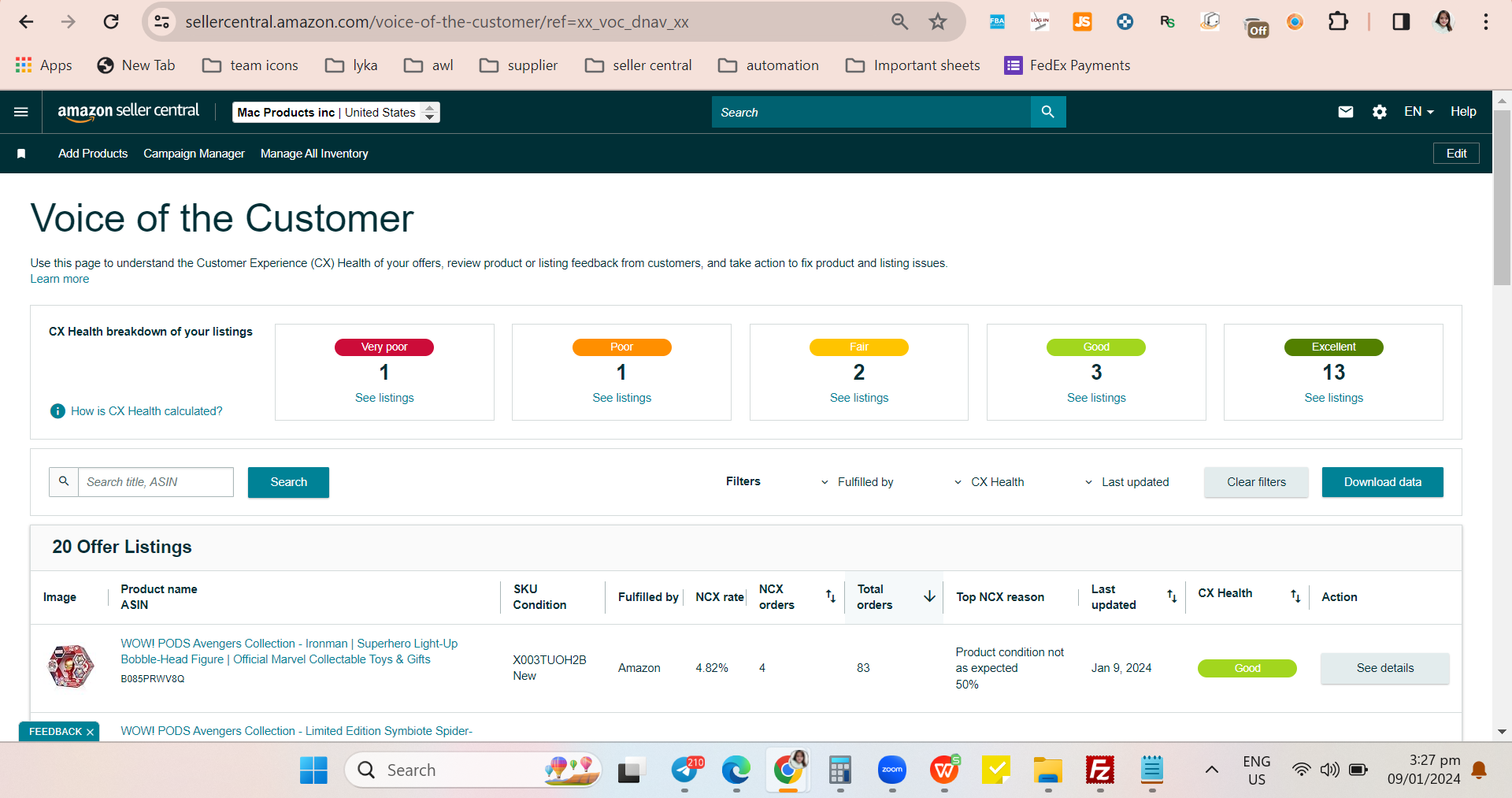Open the Calculator from the taskbar

(x=840, y=770)
